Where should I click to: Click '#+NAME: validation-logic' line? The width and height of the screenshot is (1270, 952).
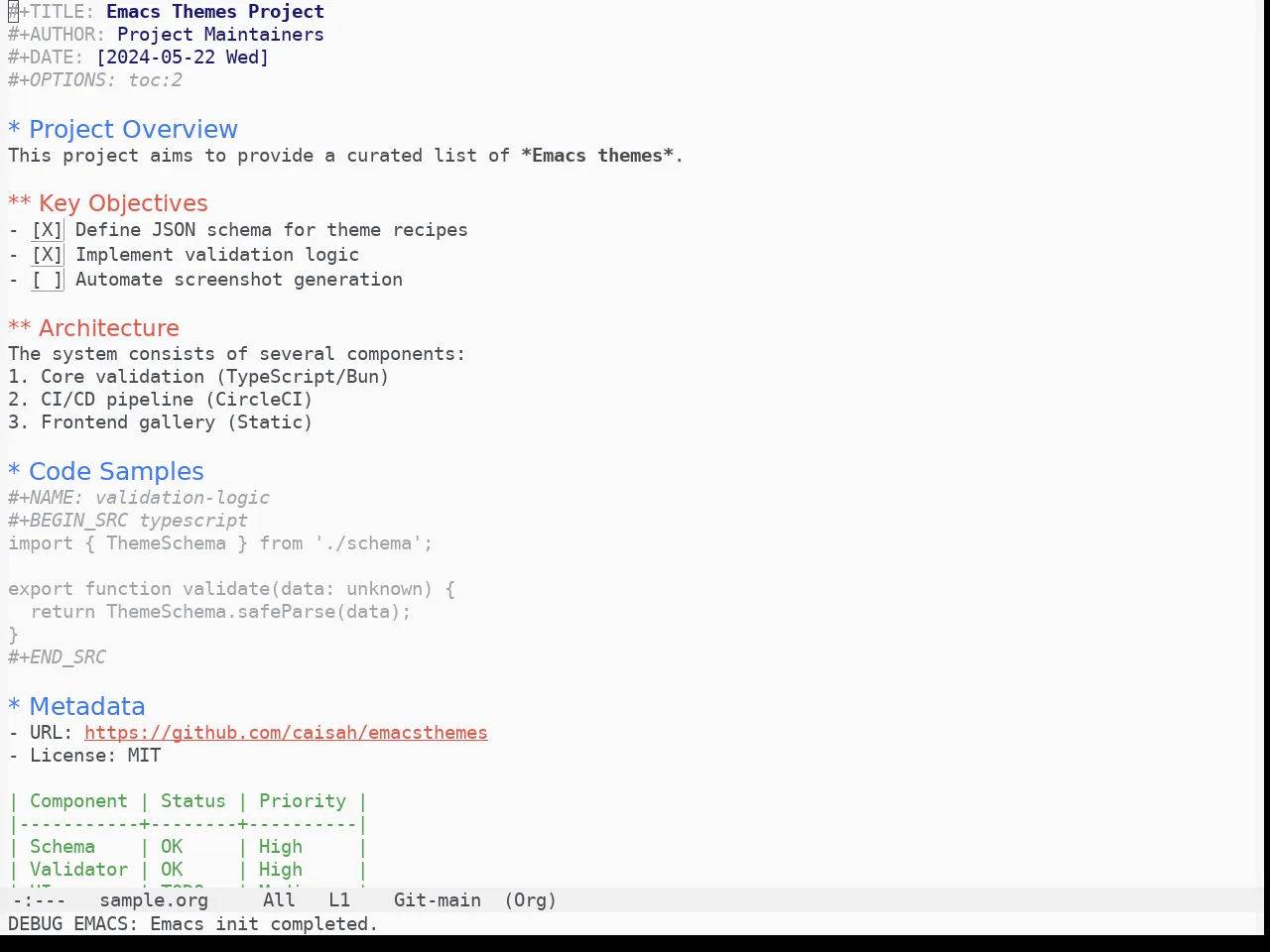coord(139,498)
